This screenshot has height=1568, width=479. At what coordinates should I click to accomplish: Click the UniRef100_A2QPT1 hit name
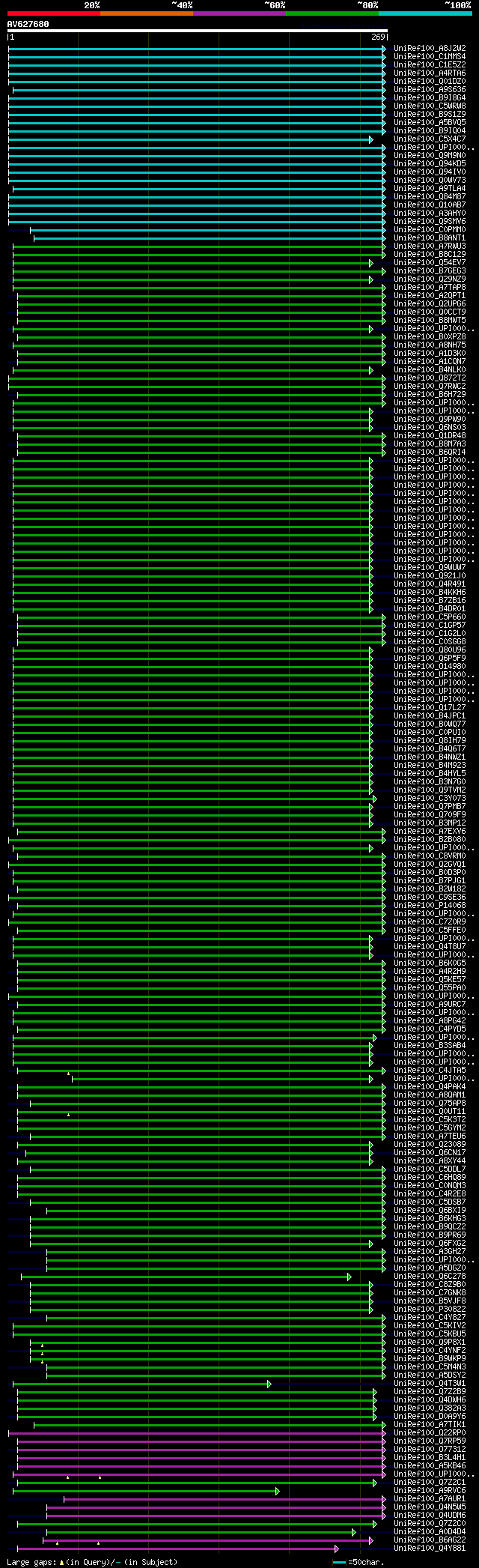coord(430,296)
